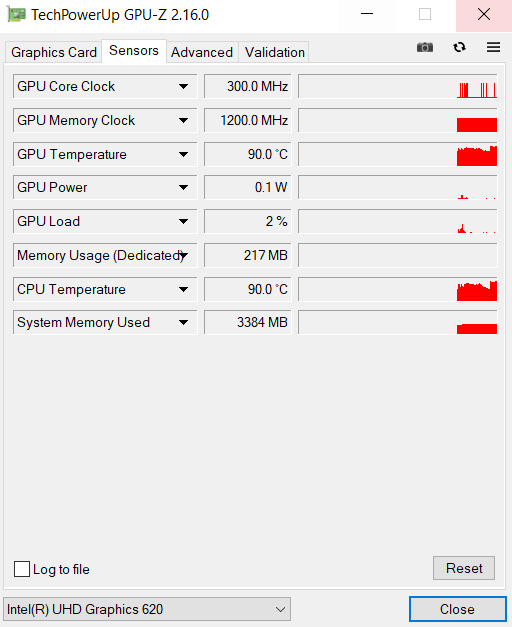Take a screenshot with the camera icon
Screen dimensions: 512x627
coord(425,47)
